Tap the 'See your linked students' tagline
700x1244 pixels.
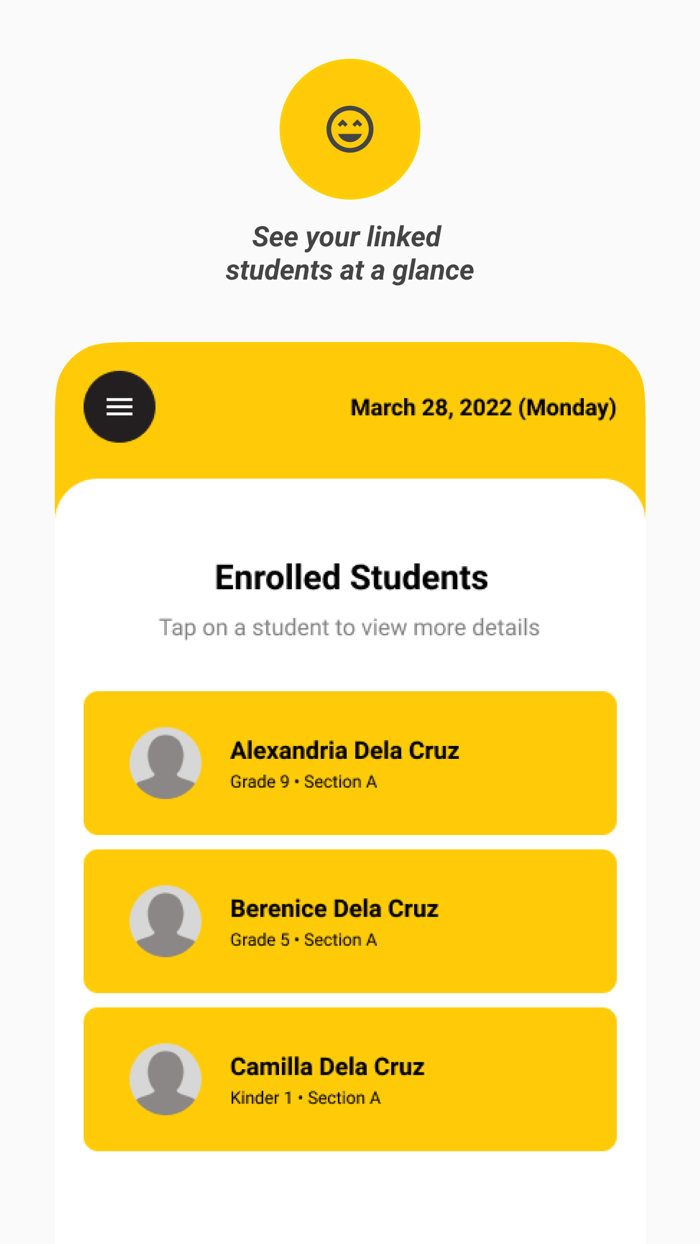[350, 253]
